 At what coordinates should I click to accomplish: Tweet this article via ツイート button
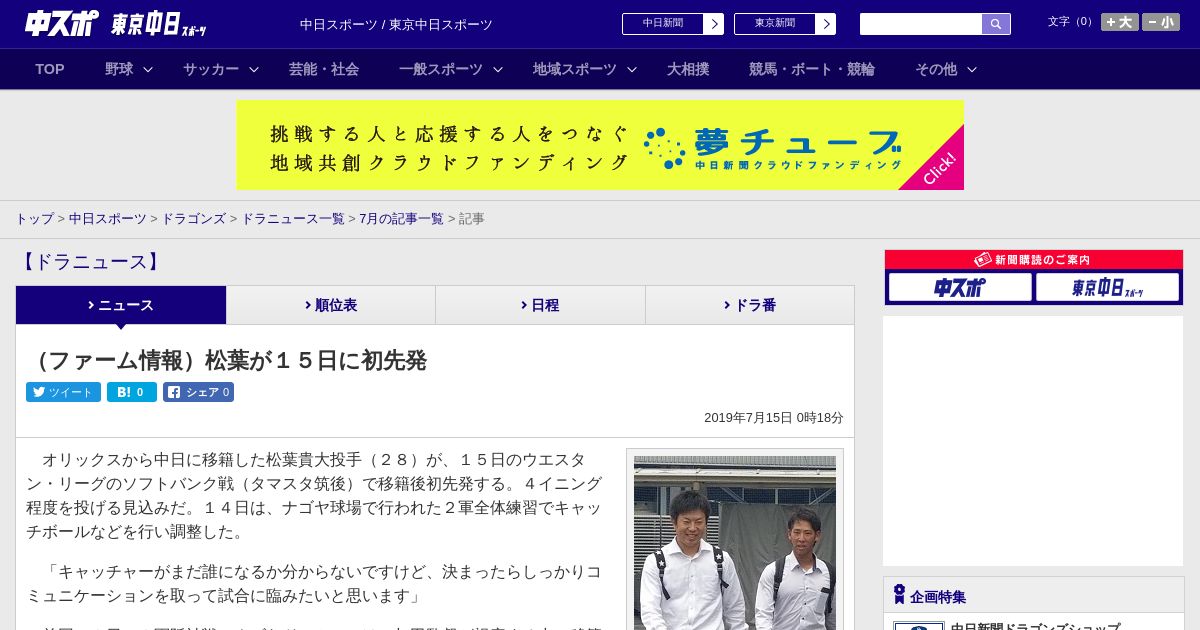(x=63, y=392)
